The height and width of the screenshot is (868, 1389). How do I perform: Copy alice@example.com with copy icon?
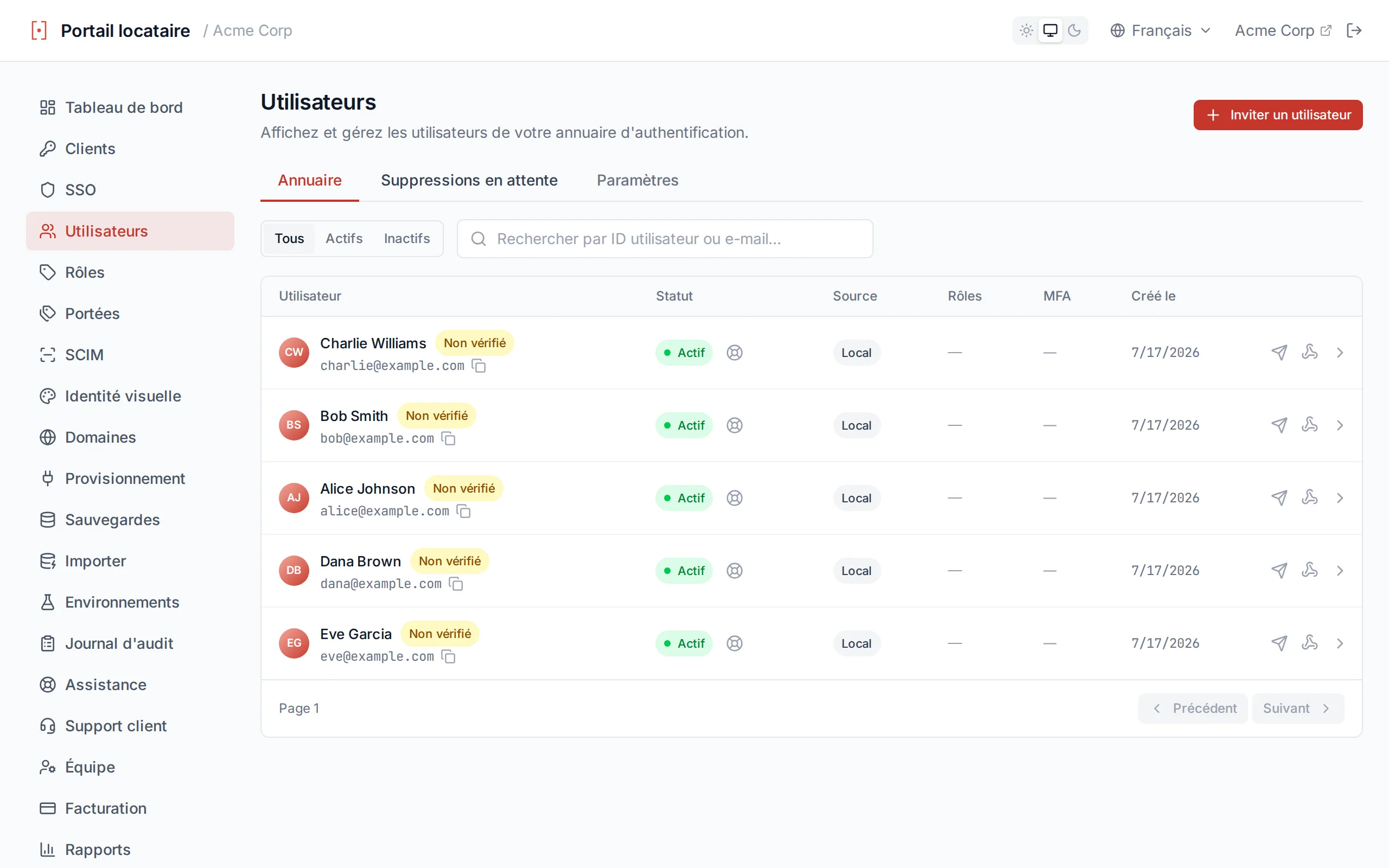coord(464,512)
